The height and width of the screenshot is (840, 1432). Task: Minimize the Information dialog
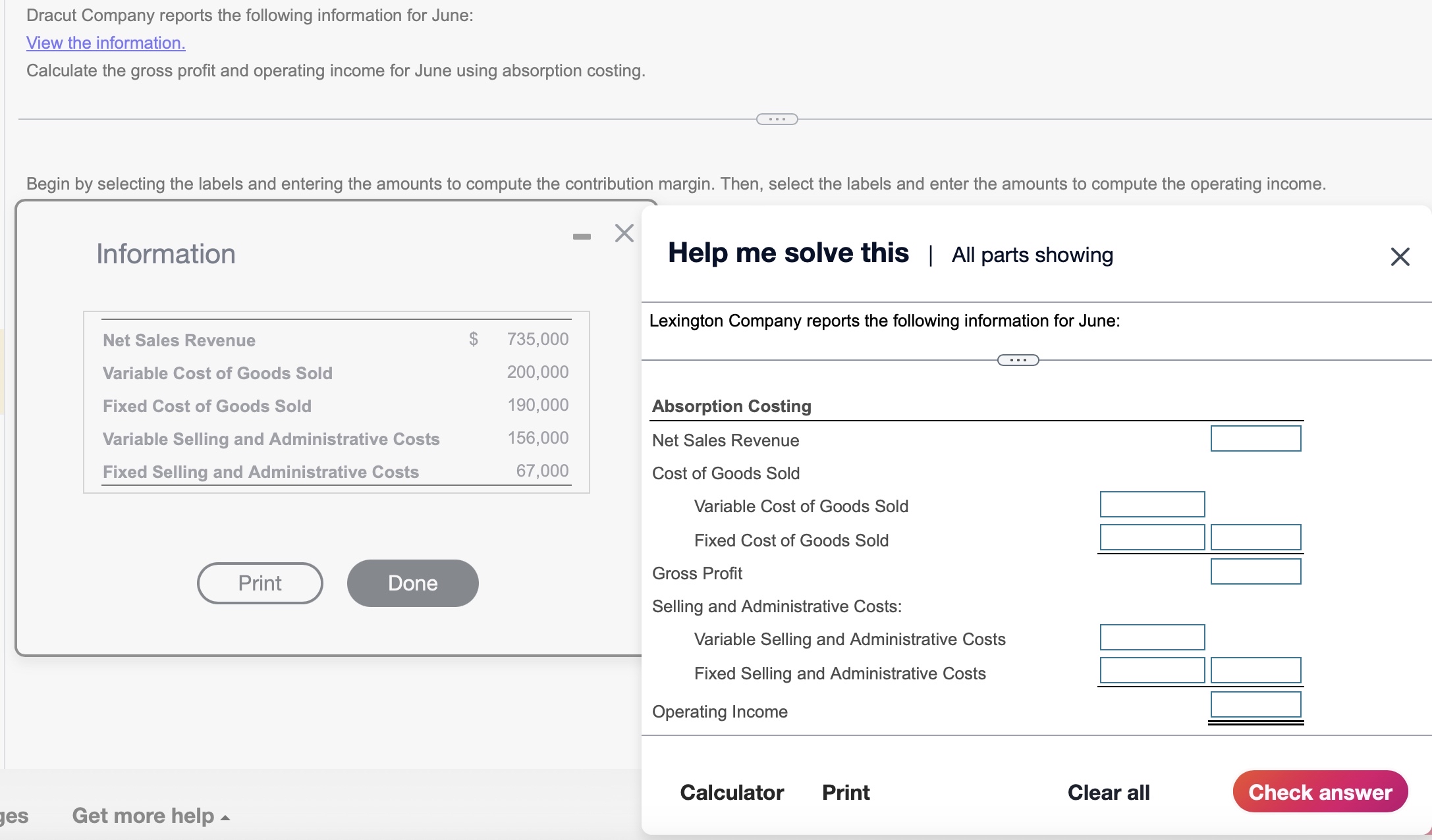[x=582, y=236]
